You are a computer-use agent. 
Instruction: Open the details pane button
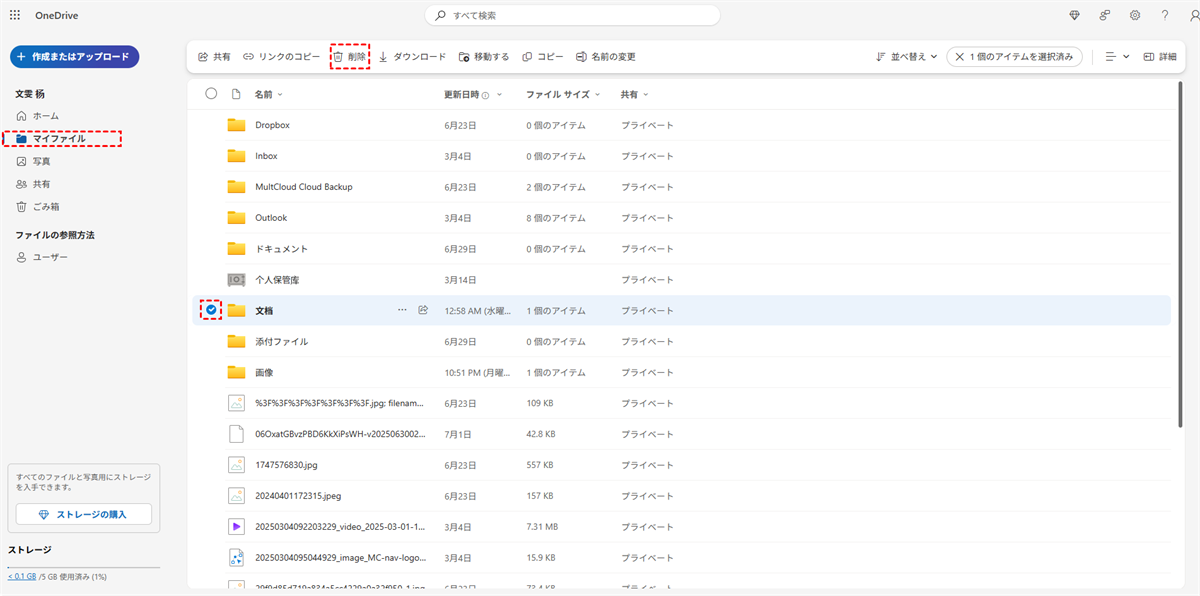[1160, 57]
